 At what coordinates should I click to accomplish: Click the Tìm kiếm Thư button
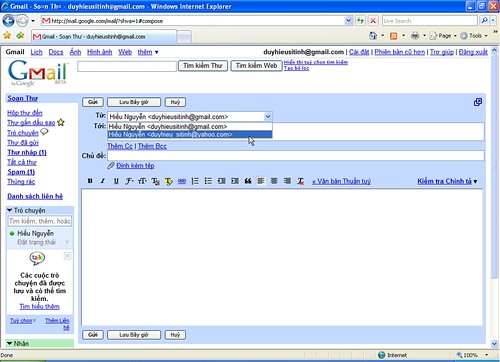pos(203,66)
